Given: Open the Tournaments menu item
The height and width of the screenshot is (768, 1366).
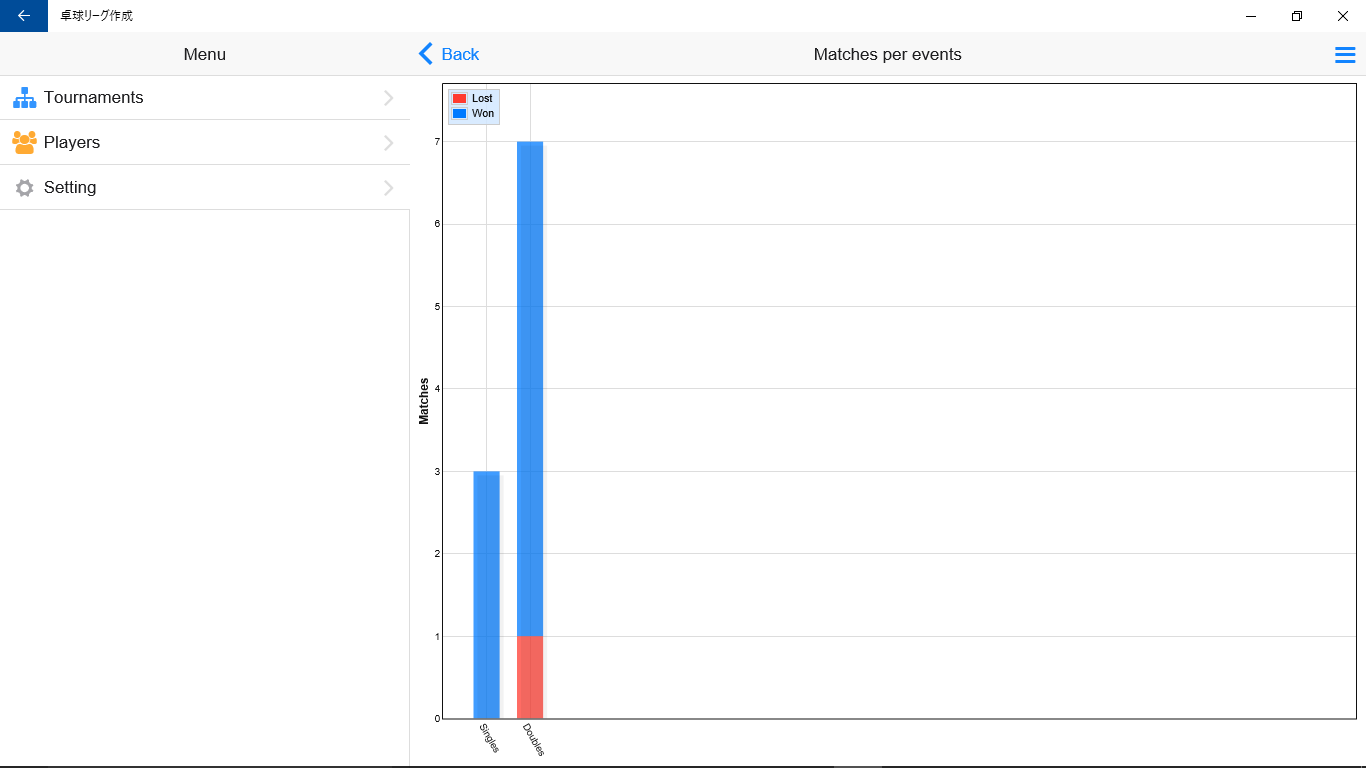Looking at the screenshot, I should 205,98.
